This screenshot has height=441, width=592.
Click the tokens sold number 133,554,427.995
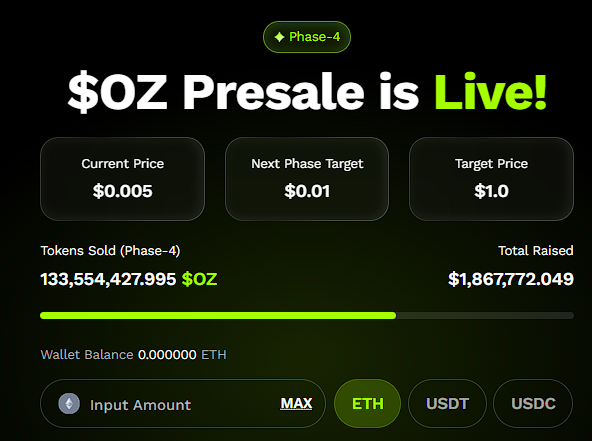[x=108, y=279]
